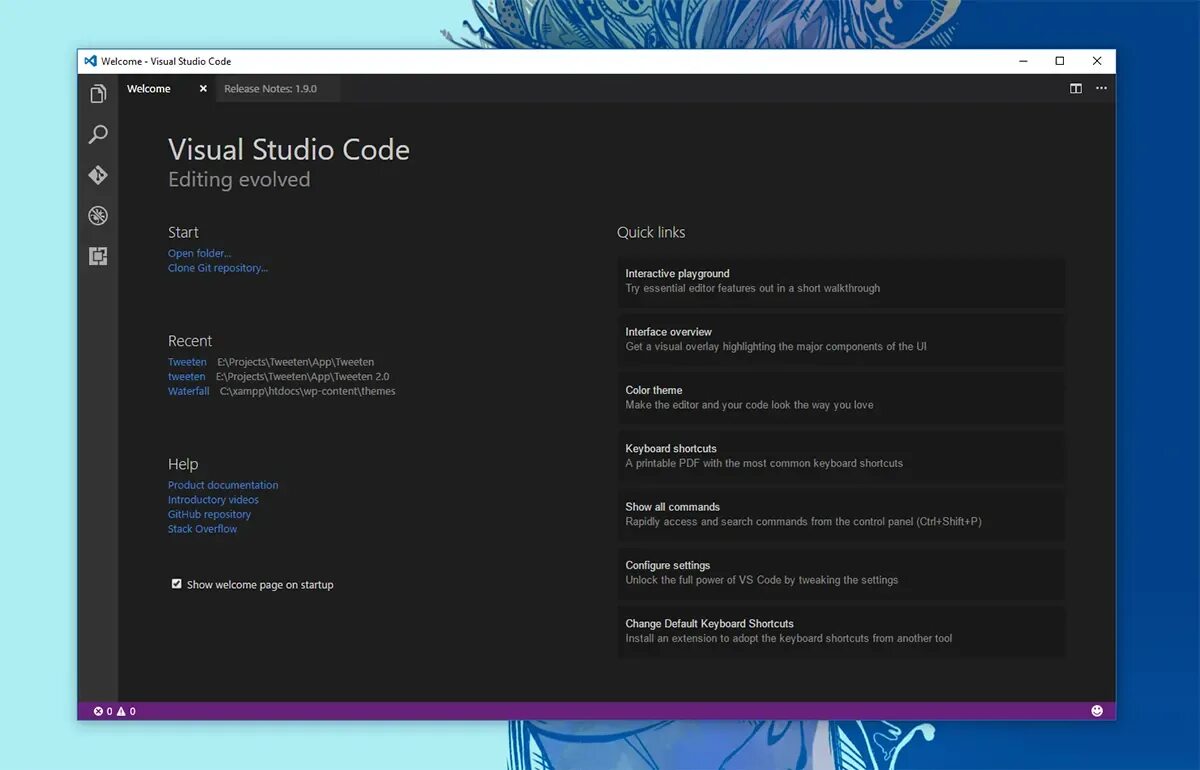Screen dimensions: 1200x770
Task: Open the Keyboard shortcuts quick link
Action: [x=841, y=456]
